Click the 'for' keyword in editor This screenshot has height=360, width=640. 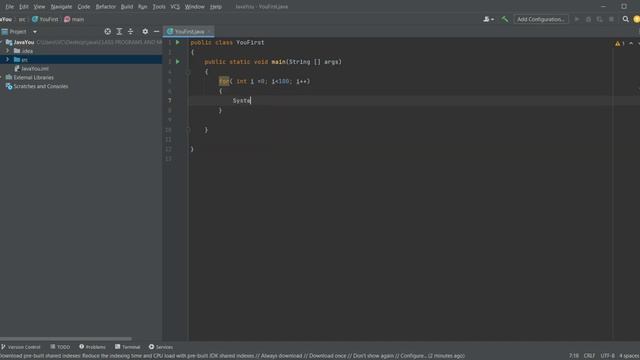click(x=224, y=81)
